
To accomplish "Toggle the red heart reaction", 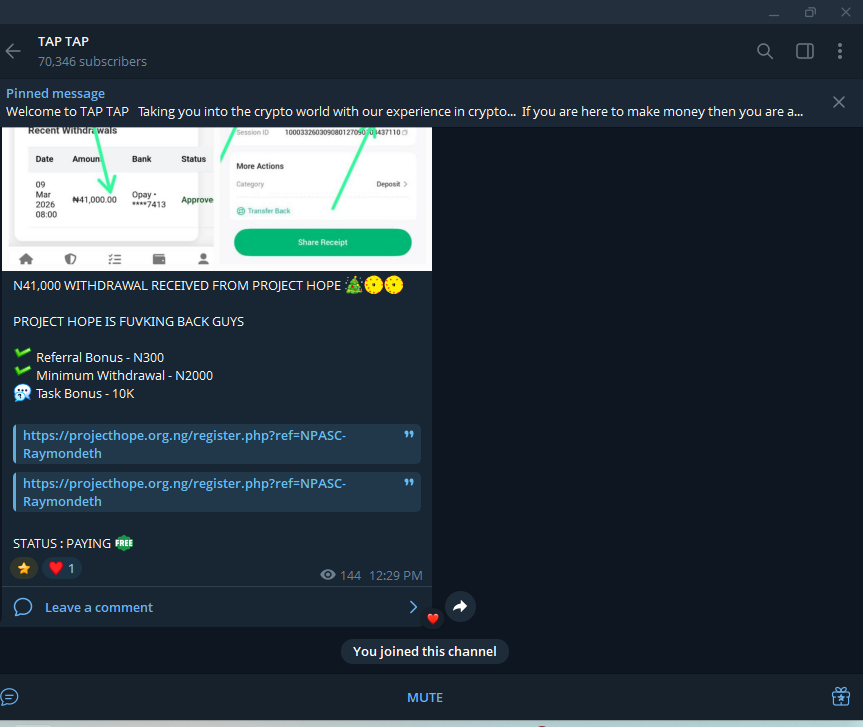I will pyautogui.click(x=62, y=568).
